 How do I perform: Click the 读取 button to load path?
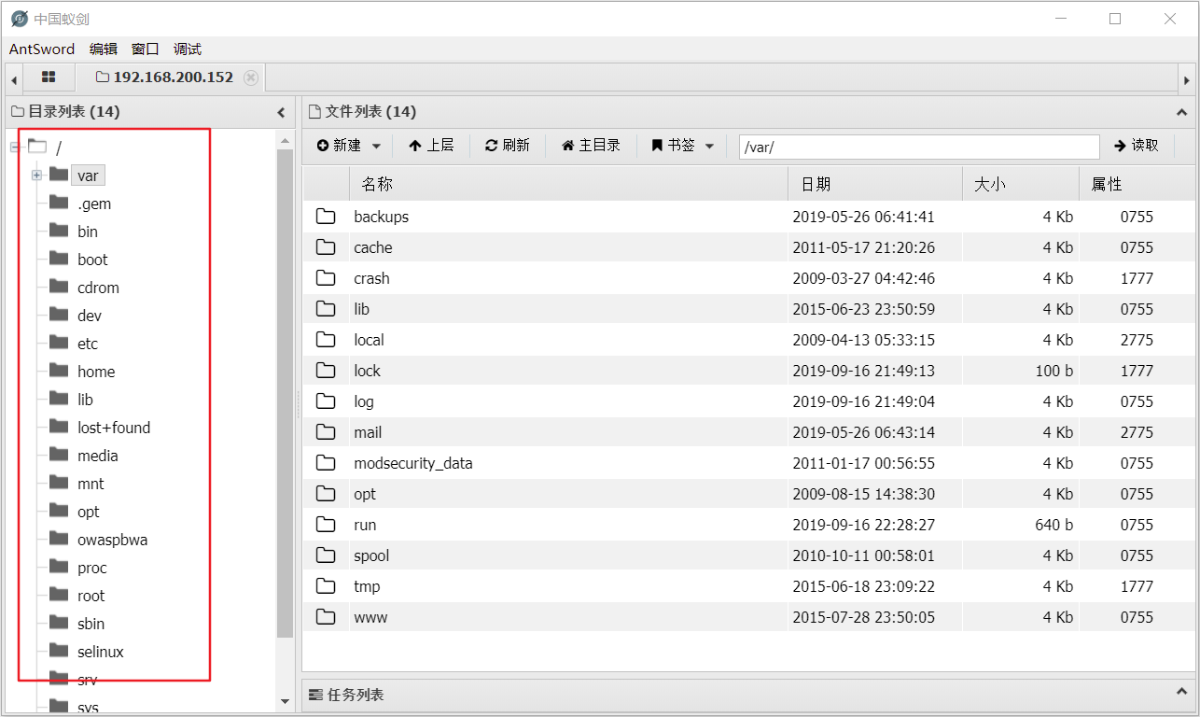pyautogui.click(x=1136, y=146)
